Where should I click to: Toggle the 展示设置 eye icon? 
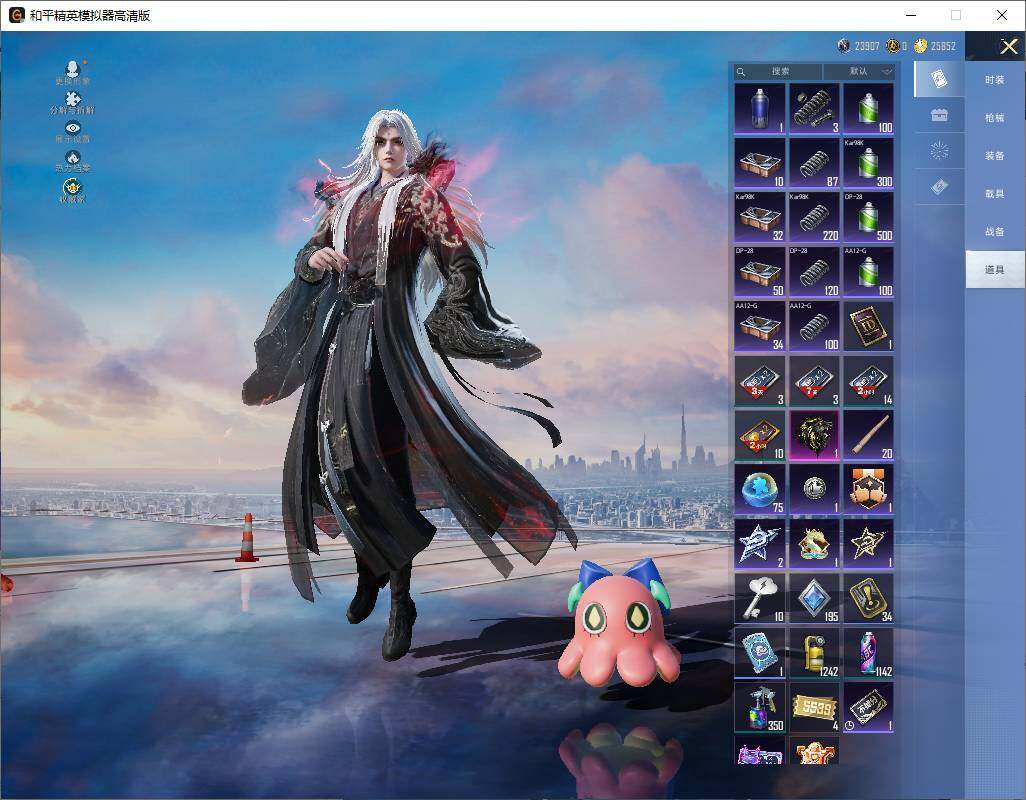click(x=72, y=132)
